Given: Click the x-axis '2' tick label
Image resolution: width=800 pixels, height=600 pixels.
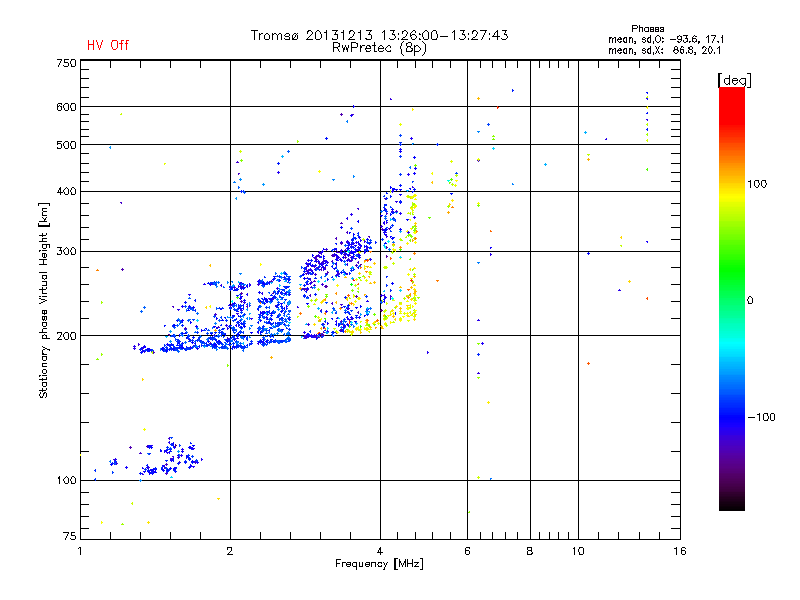Looking at the screenshot, I should (230, 551).
